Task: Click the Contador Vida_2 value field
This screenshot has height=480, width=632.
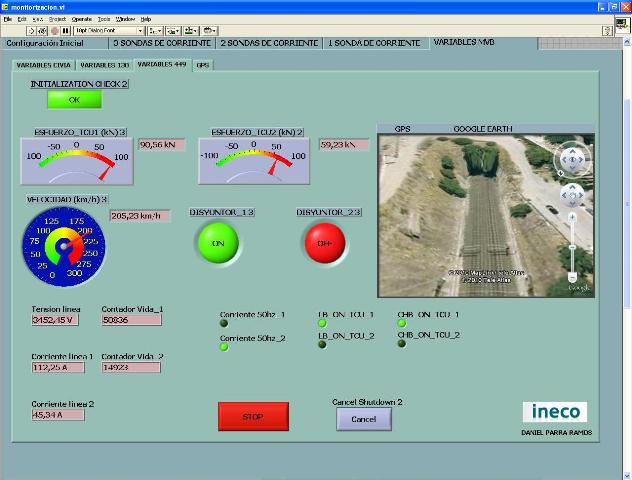Action: 131,368
